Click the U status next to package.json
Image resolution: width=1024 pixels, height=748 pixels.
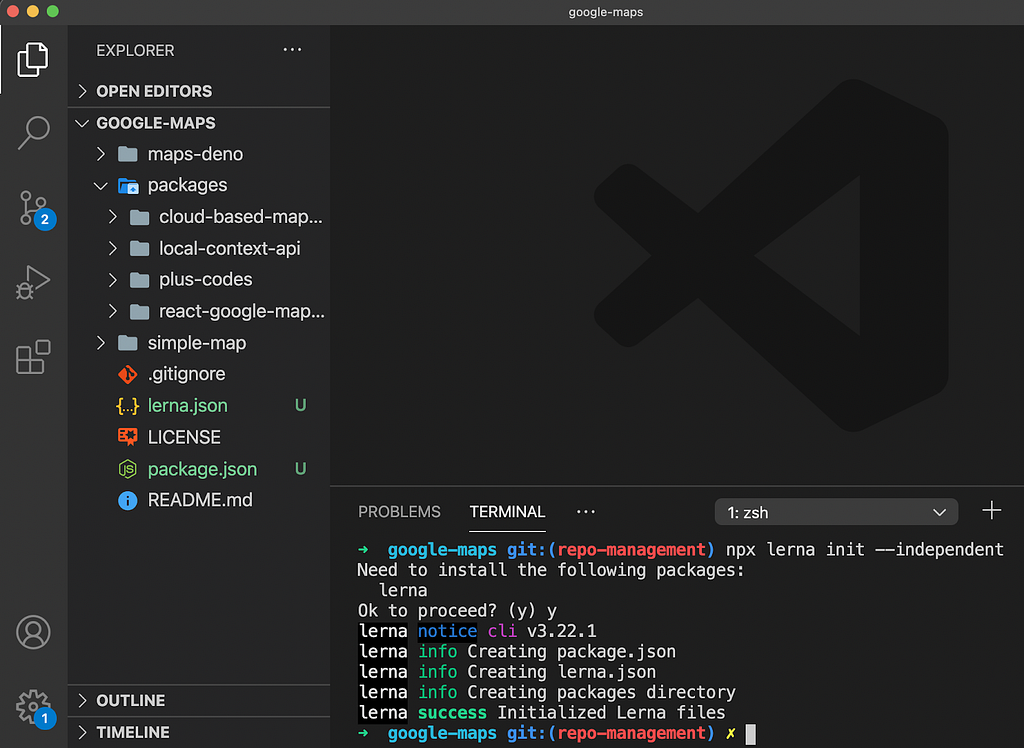(x=300, y=469)
